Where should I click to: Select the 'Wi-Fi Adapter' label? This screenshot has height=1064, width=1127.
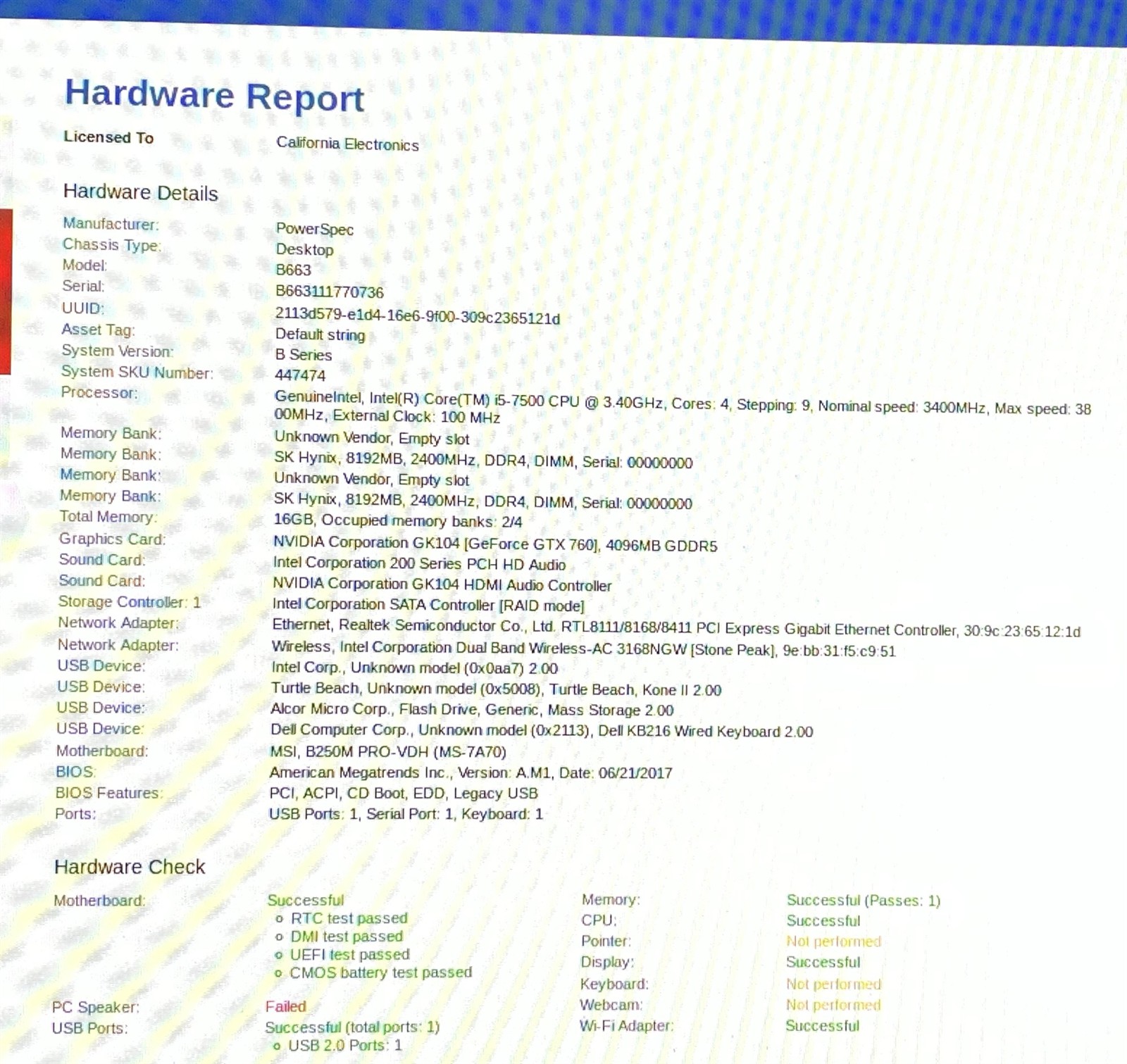[x=626, y=1026]
